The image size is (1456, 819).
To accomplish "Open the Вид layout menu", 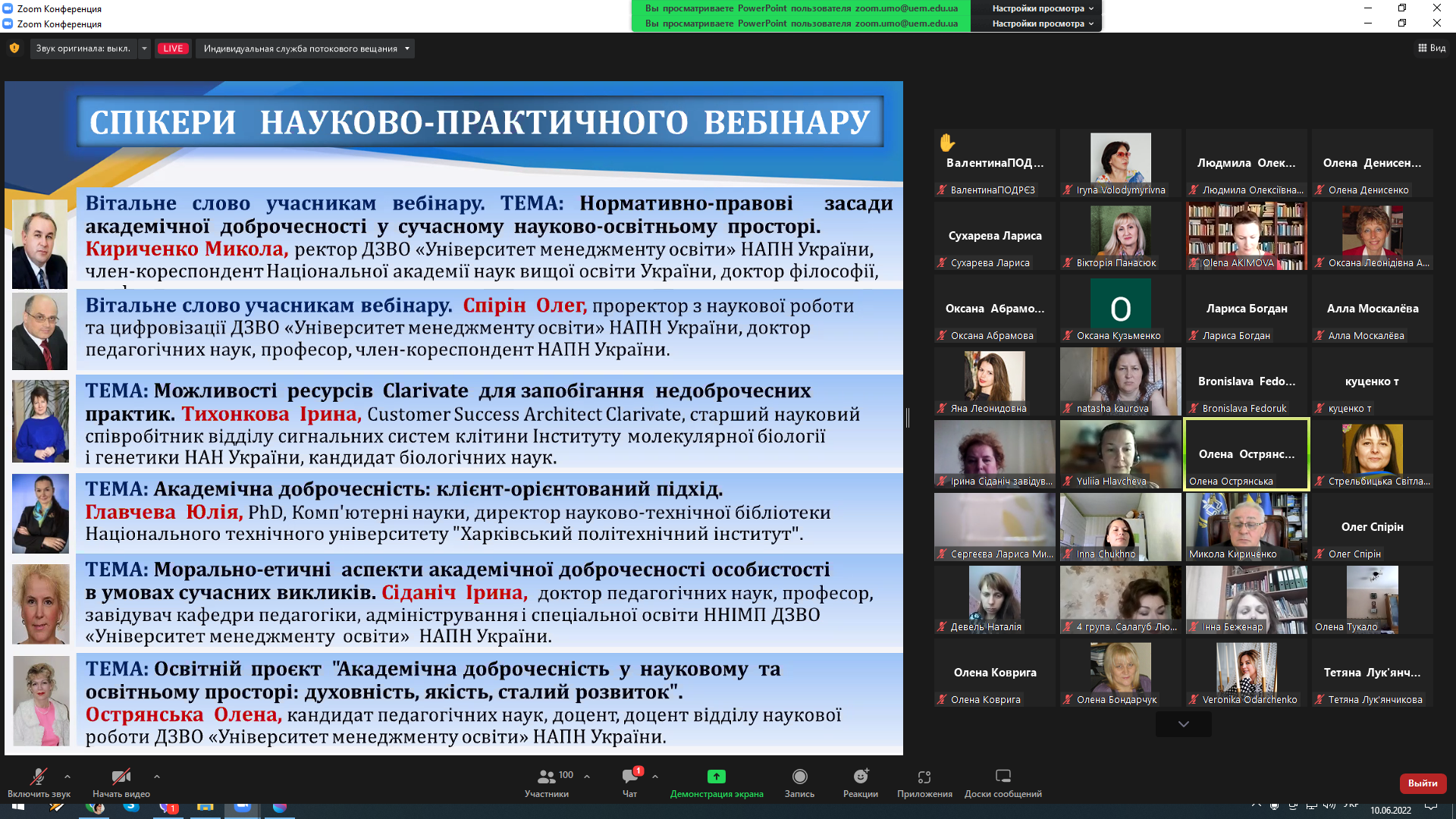I will (1431, 48).
